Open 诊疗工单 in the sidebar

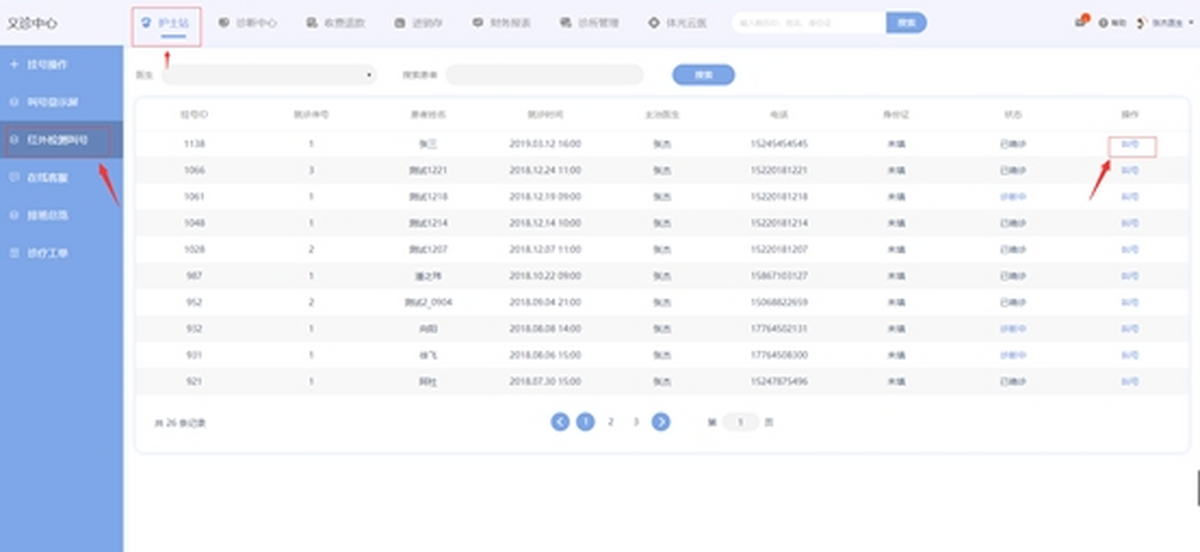61,253
